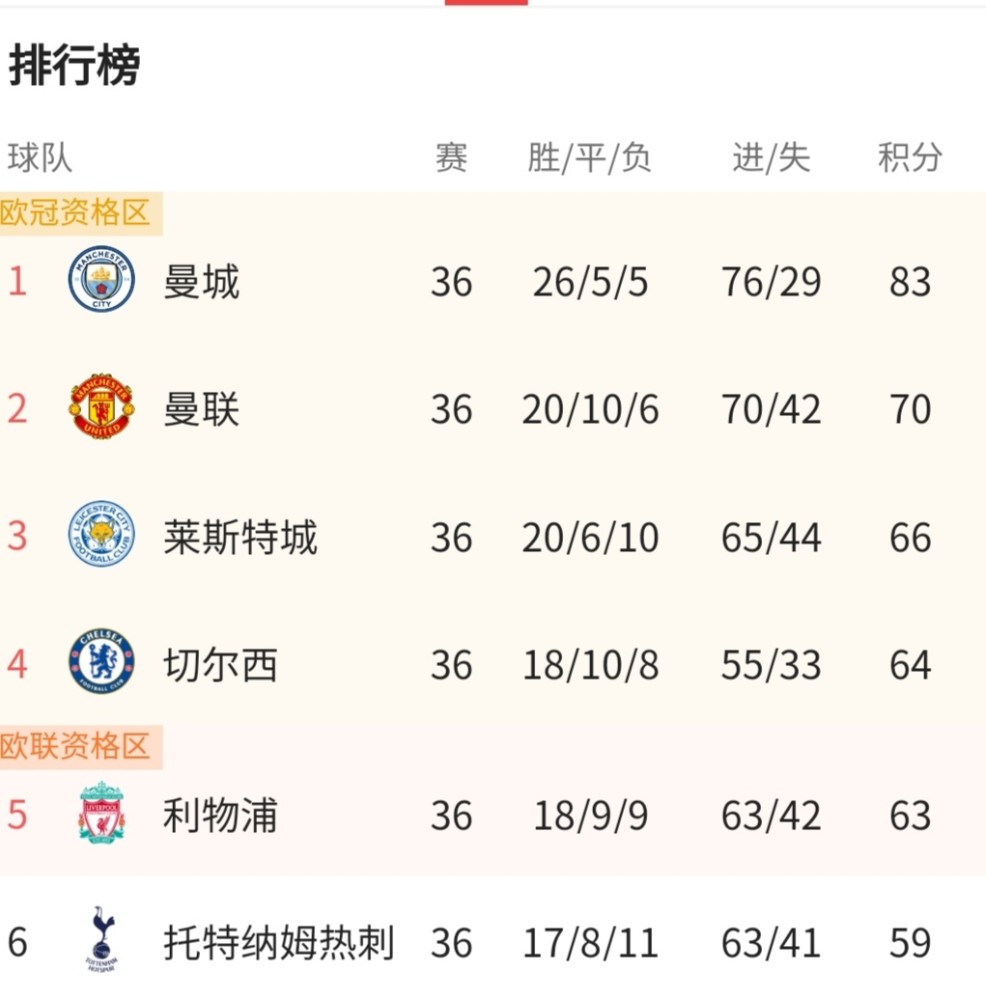Tap the 积分 column header
The image size is (986, 1000).
910,157
